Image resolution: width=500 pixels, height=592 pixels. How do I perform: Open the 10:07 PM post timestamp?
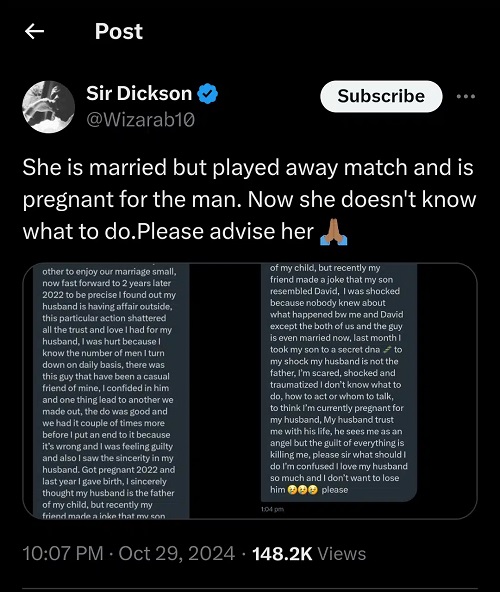(x=63, y=553)
